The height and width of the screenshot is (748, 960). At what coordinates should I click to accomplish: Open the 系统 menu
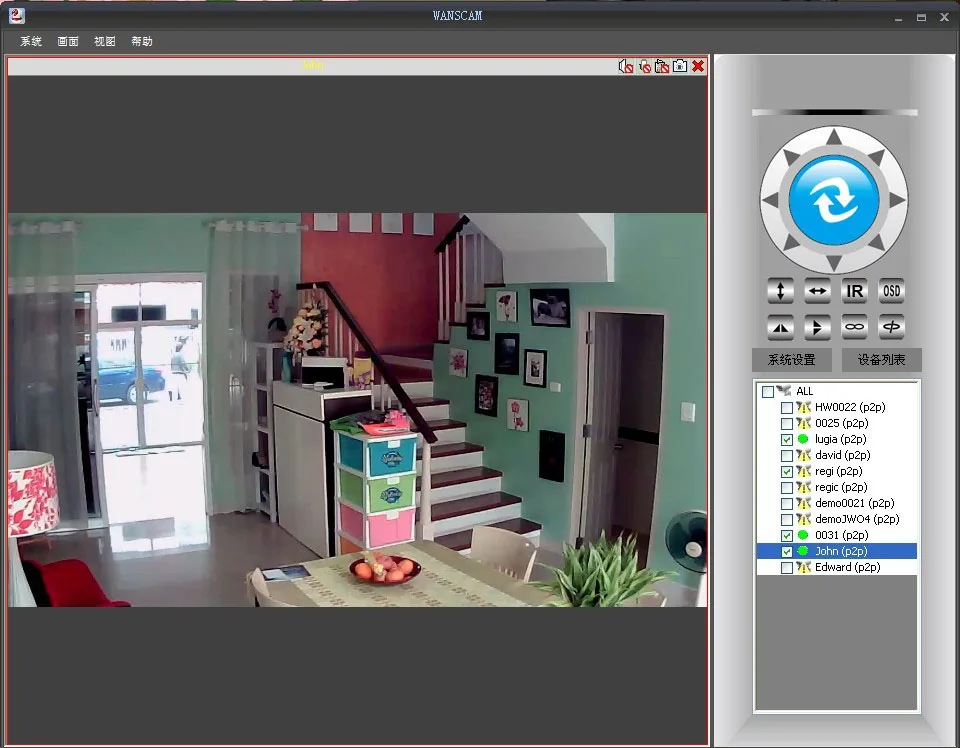coord(31,41)
